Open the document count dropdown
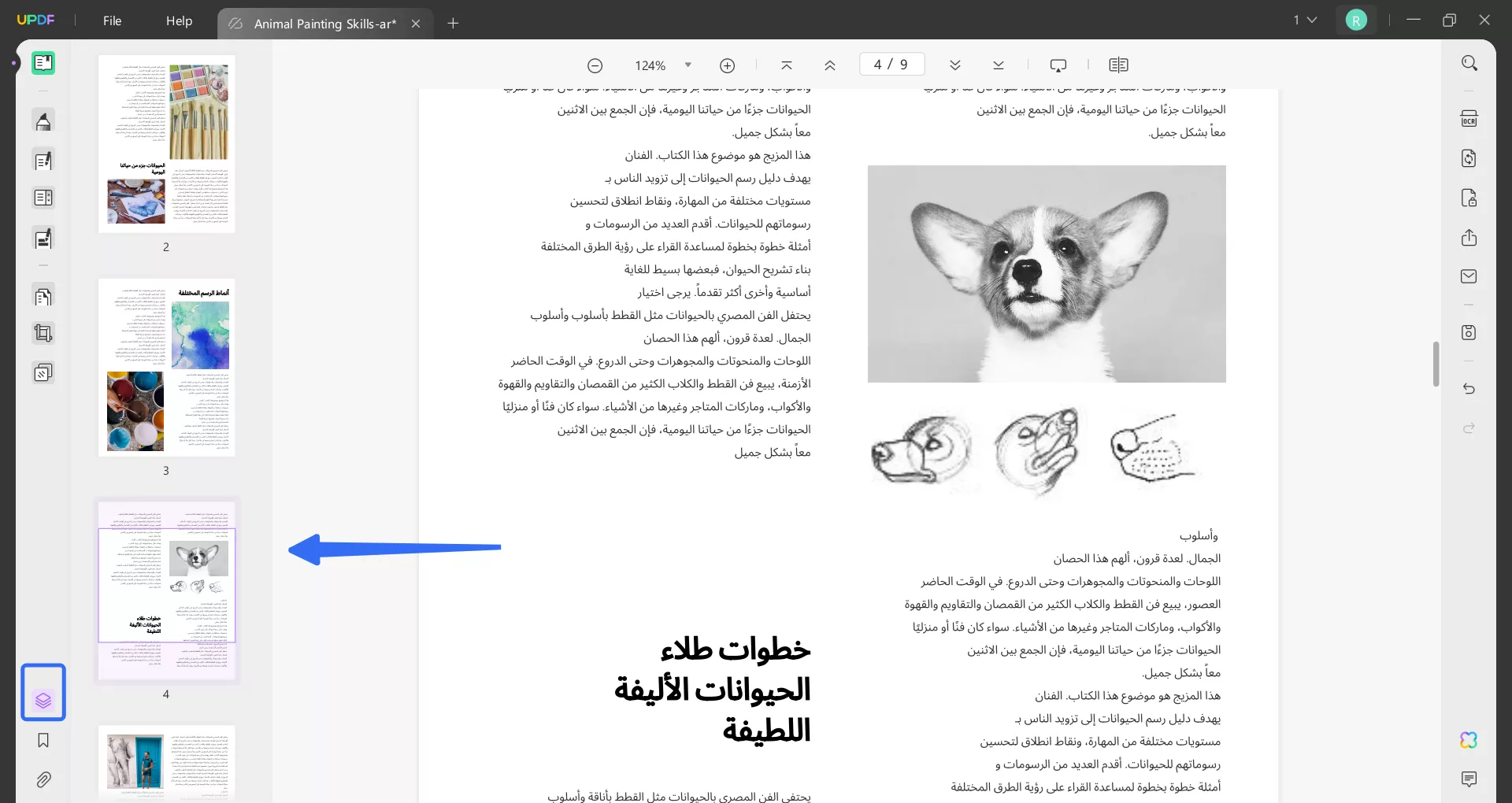Image resolution: width=1512 pixels, height=803 pixels. coord(1304,20)
